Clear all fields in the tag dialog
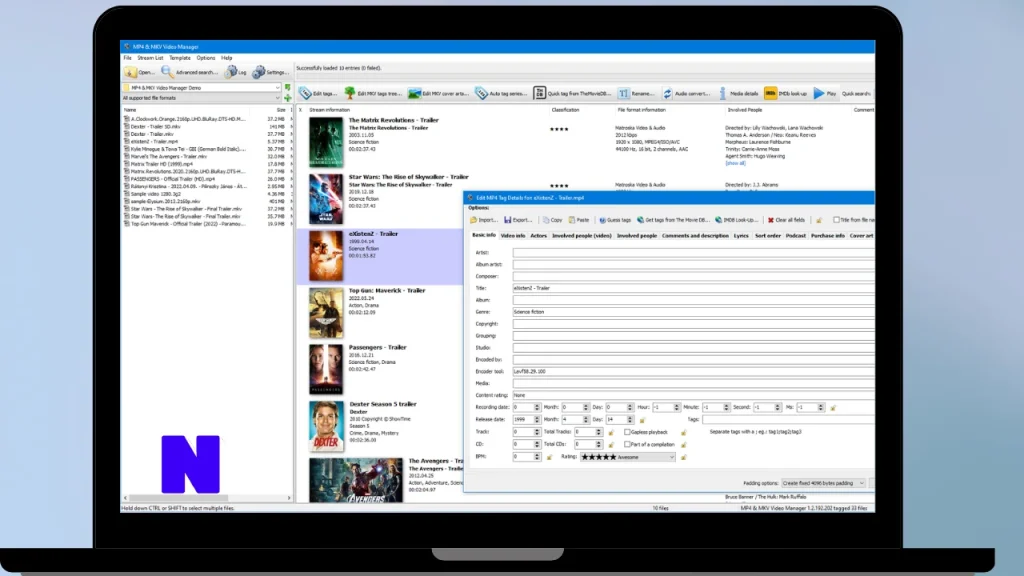Image resolution: width=1024 pixels, height=576 pixels. click(786, 220)
